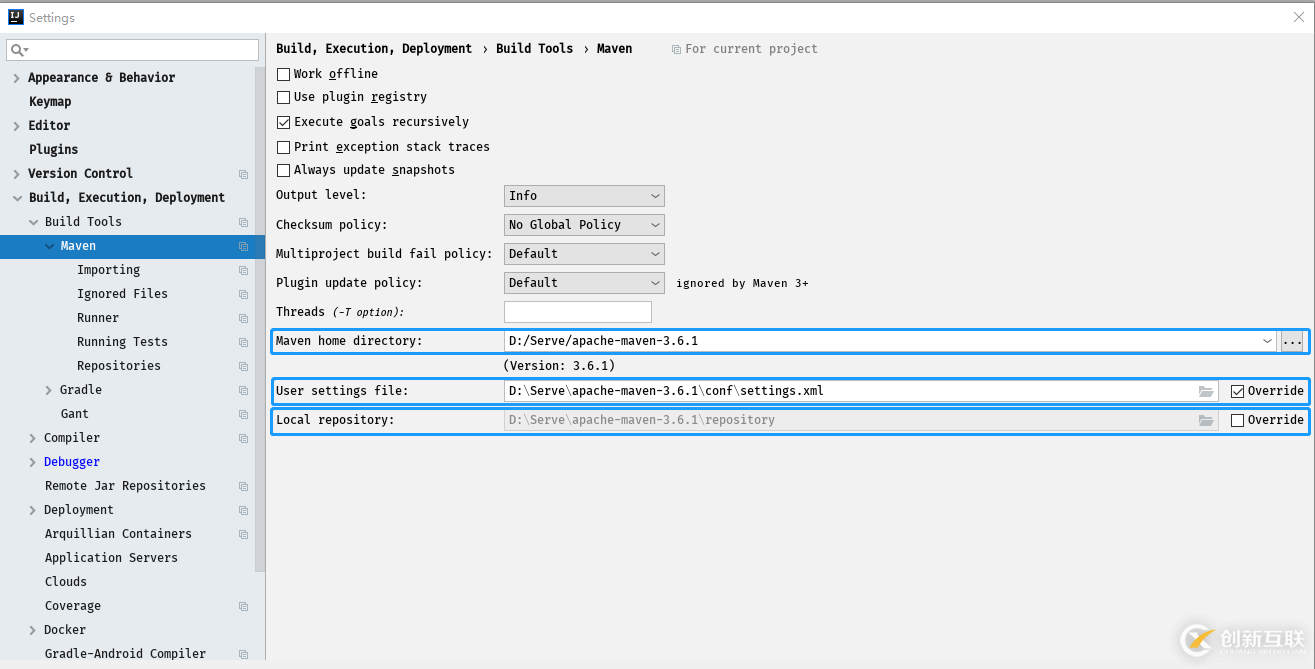Click the browse button for Maven home directory
Image resolution: width=1315 pixels, height=669 pixels.
(1292, 341)
